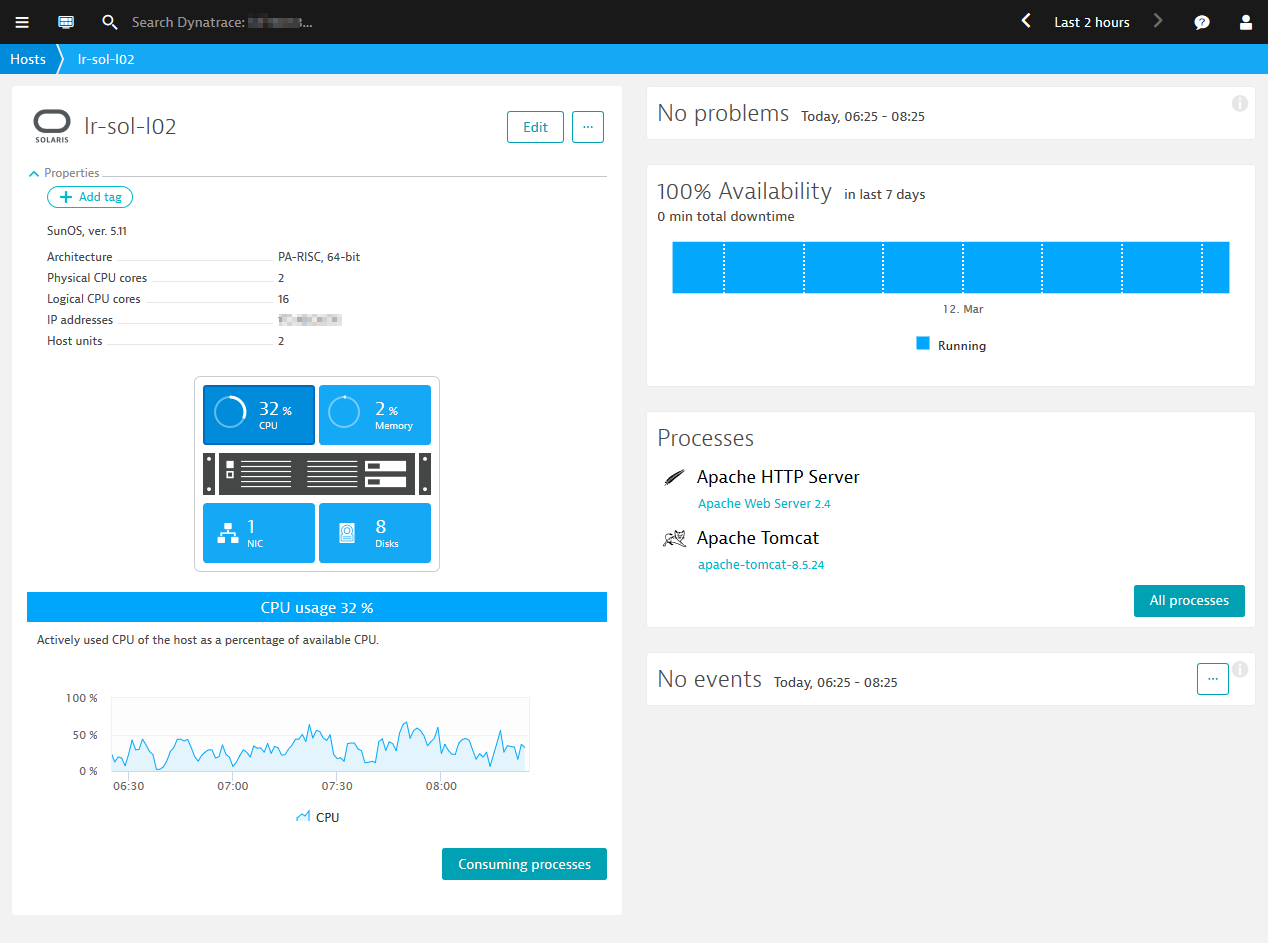This screenshot has height=943, width=1268.
Task: Open Apache Web Server 2.4 link
Action: pos(764,504)
